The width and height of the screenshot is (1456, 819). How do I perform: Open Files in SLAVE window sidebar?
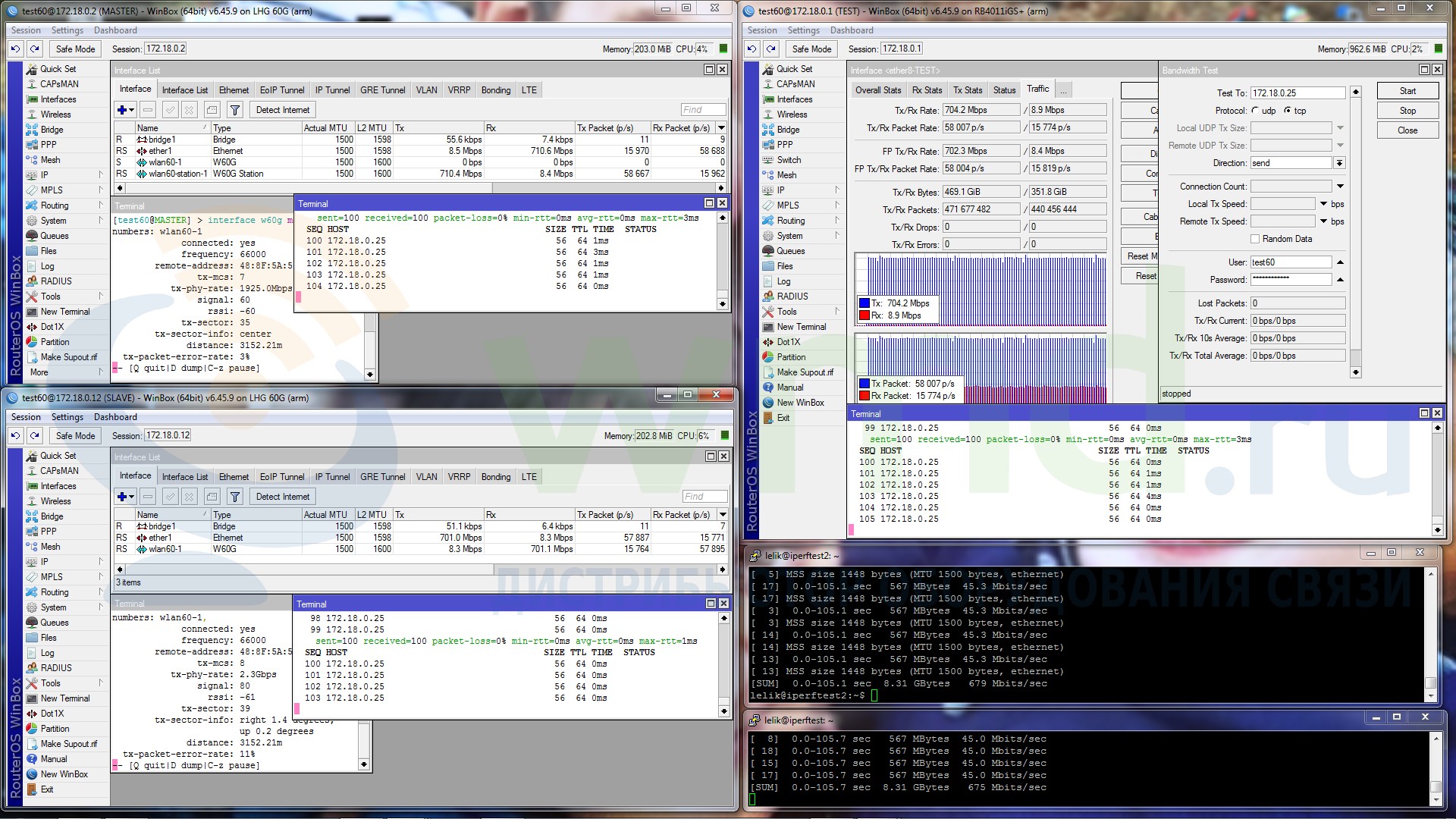48,638
